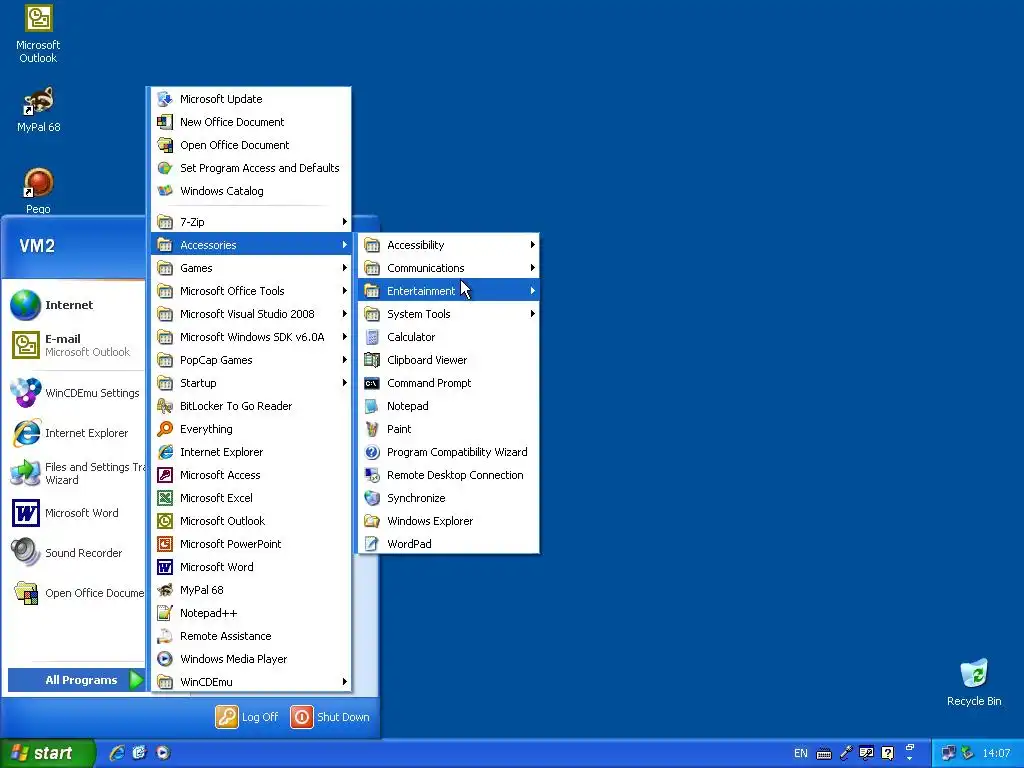
Task: Open Microsoft Access
Action: click(251, 475)
